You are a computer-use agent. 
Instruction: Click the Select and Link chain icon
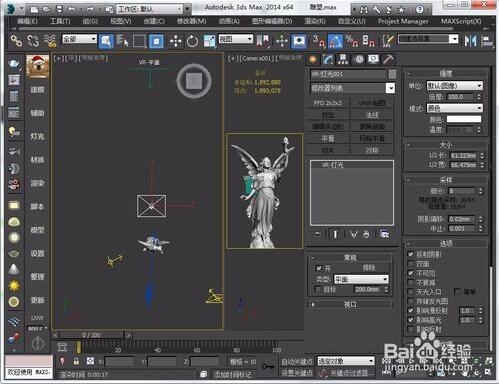[x=16, y=41]
